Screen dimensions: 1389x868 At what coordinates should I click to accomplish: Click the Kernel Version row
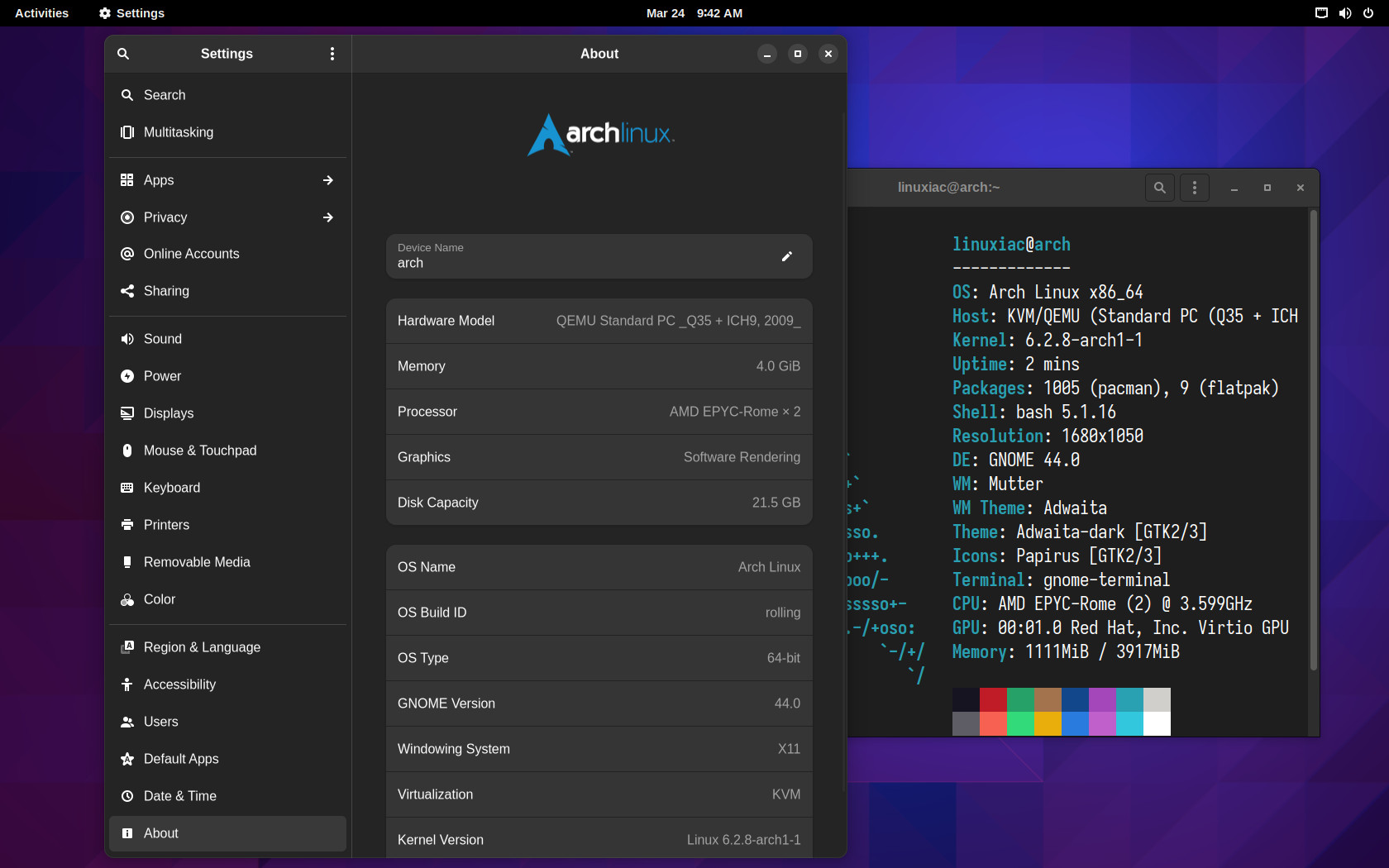(x=599, y=838)
